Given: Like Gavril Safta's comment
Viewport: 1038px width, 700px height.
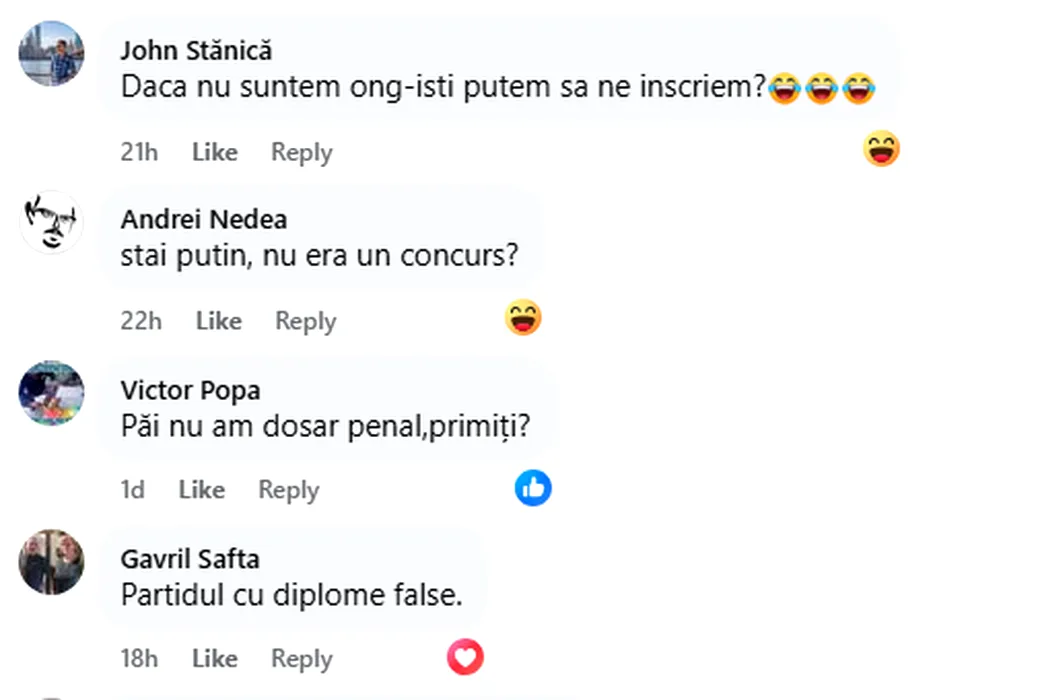Looking at the screenshot, I should click(x=215, y=659).
